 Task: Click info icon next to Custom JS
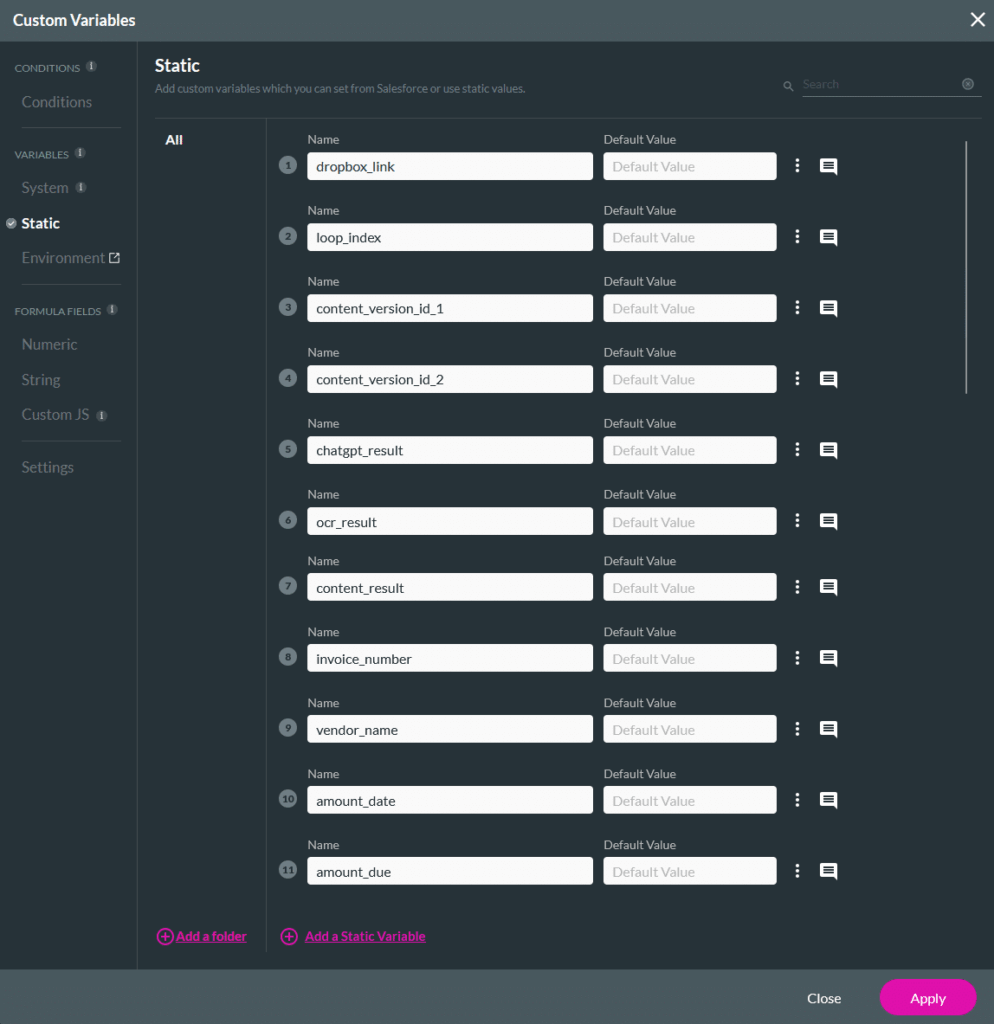[x=101, y=415]
